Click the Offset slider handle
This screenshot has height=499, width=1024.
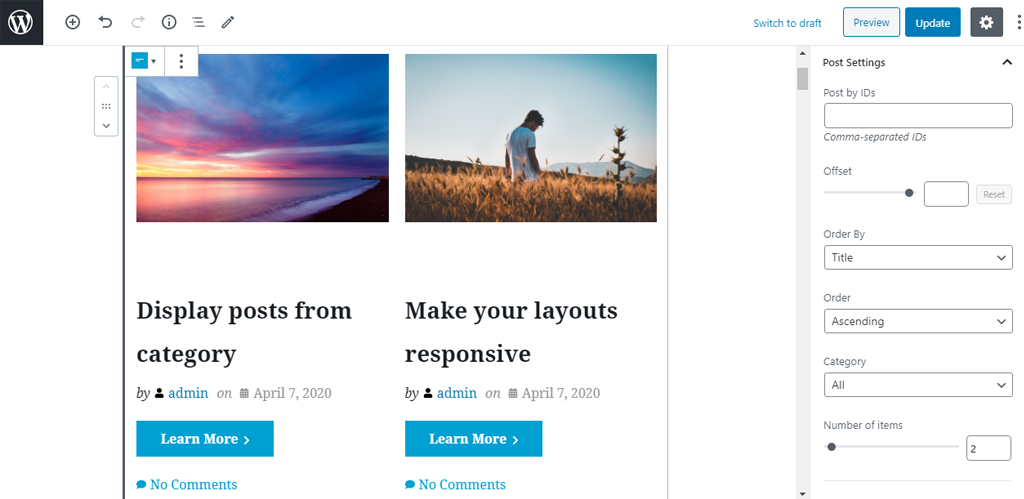tap(909, 193)
